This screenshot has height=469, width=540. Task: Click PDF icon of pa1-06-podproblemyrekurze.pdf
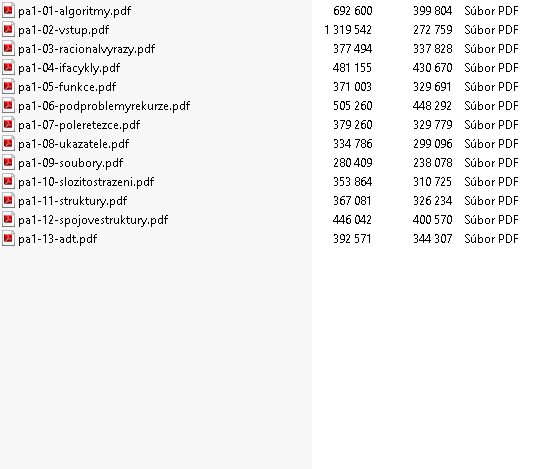(8, 105)
